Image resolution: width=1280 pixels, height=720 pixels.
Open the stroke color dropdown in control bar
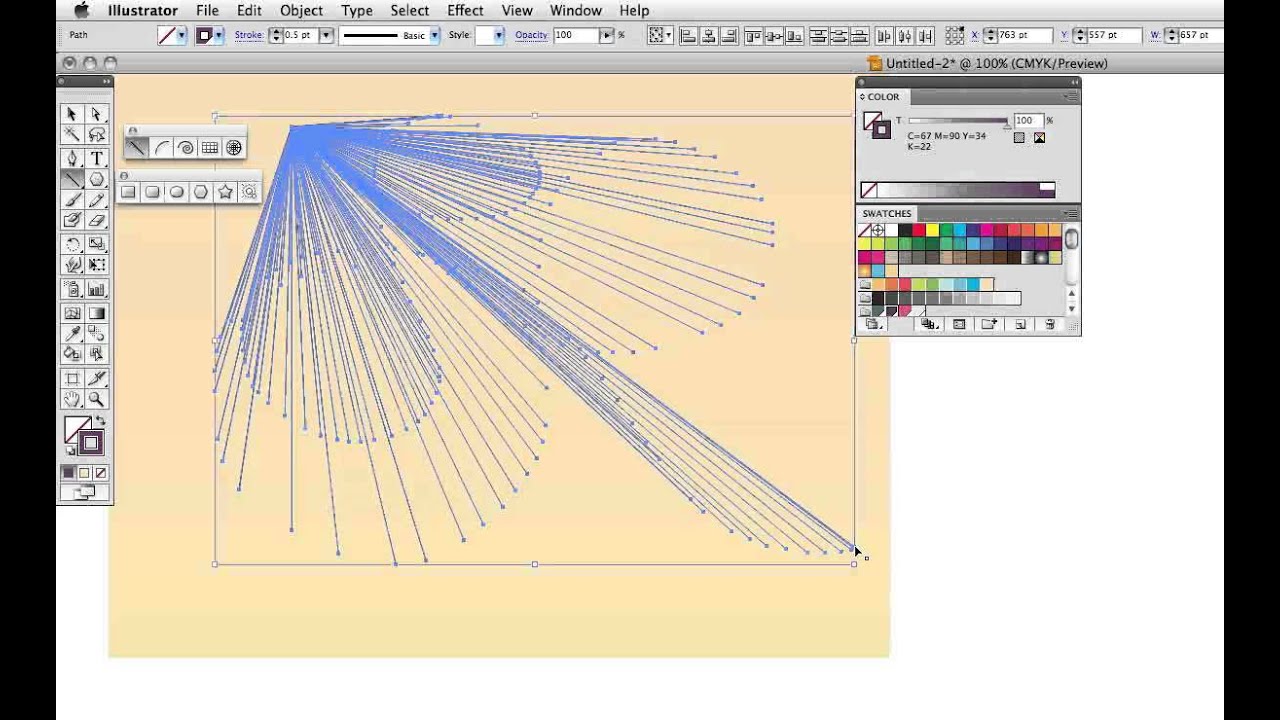coord(218,35)
